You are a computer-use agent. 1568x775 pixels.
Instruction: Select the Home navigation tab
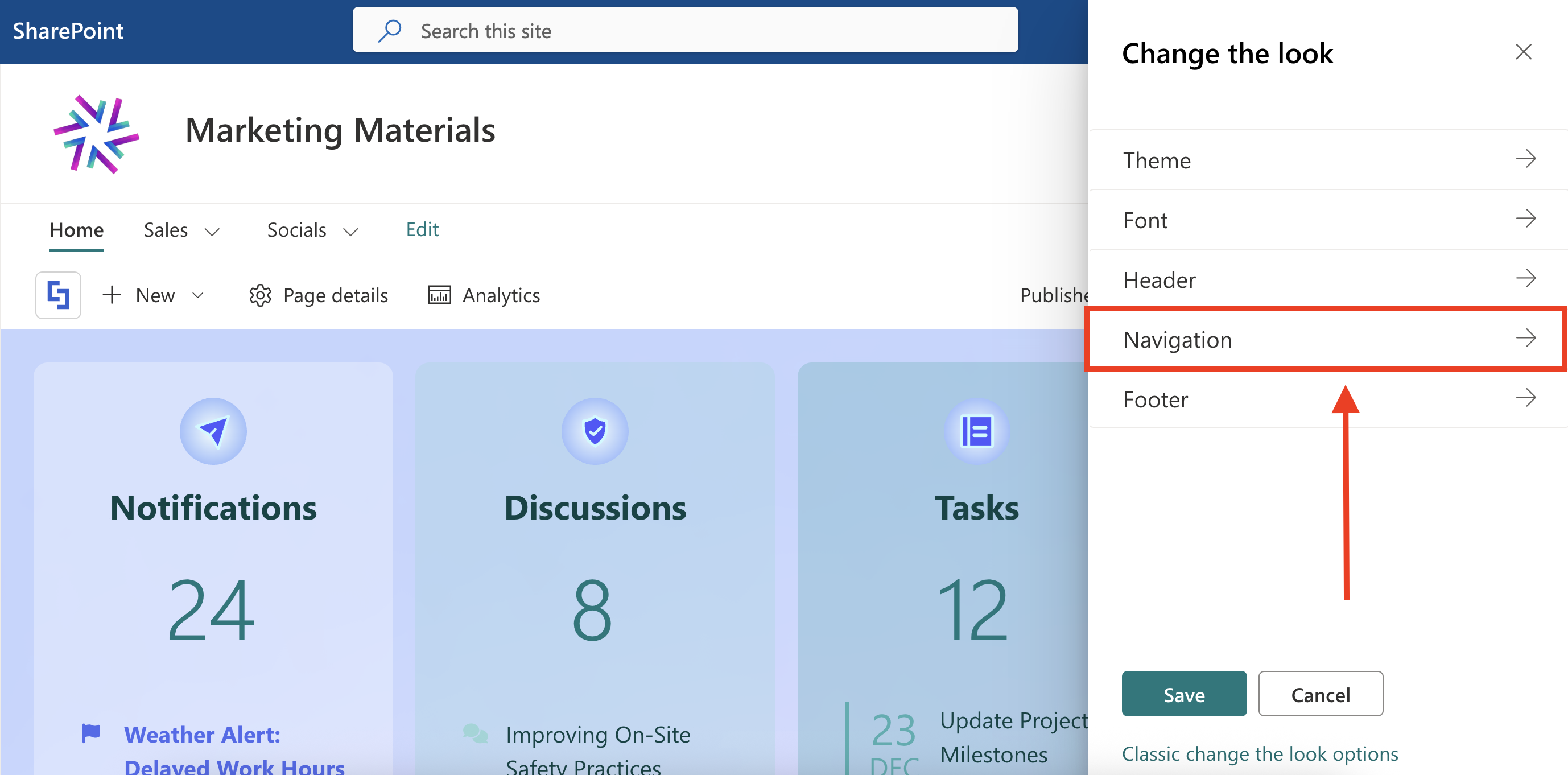77,230
